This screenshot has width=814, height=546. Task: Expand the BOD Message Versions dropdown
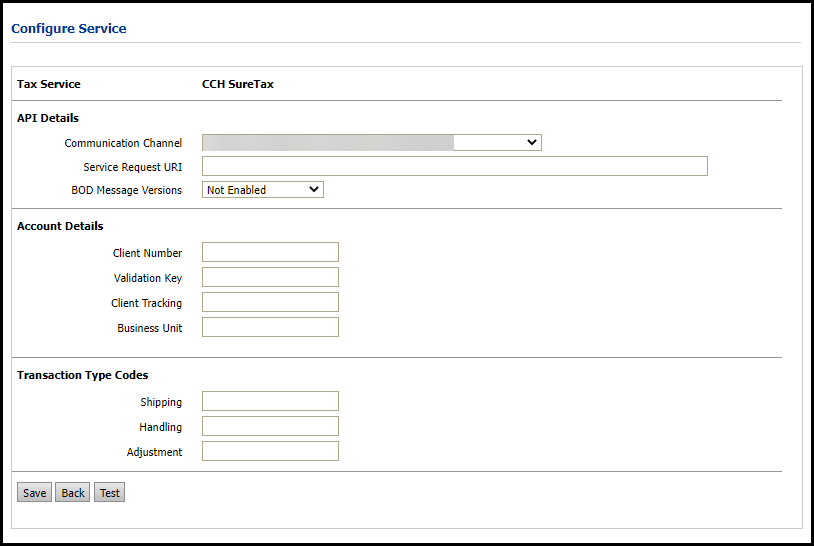tap(263, 190)
